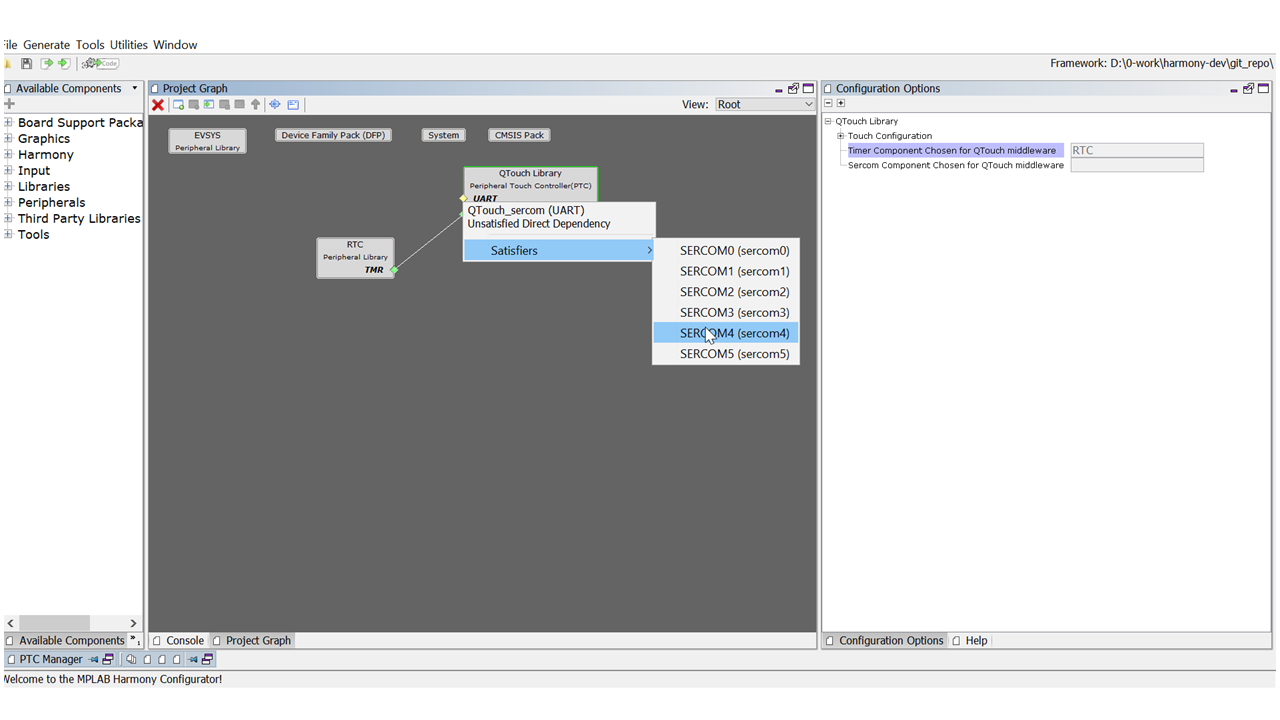Click the collapse-all minus icon in Configuration Options

coord(828,104)
